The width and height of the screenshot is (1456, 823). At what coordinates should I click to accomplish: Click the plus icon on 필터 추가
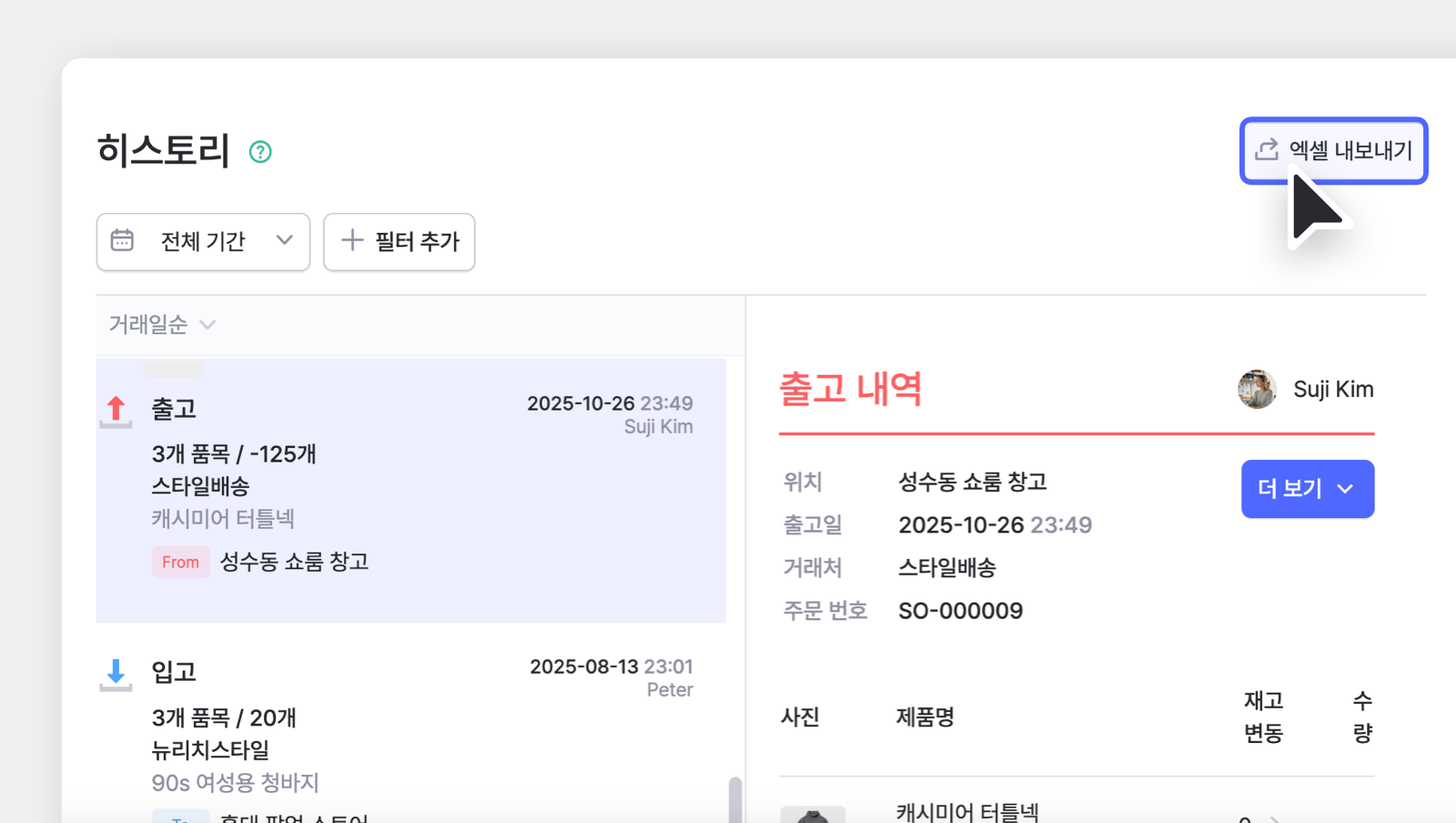pyautogui.click(x=350, y=241)
